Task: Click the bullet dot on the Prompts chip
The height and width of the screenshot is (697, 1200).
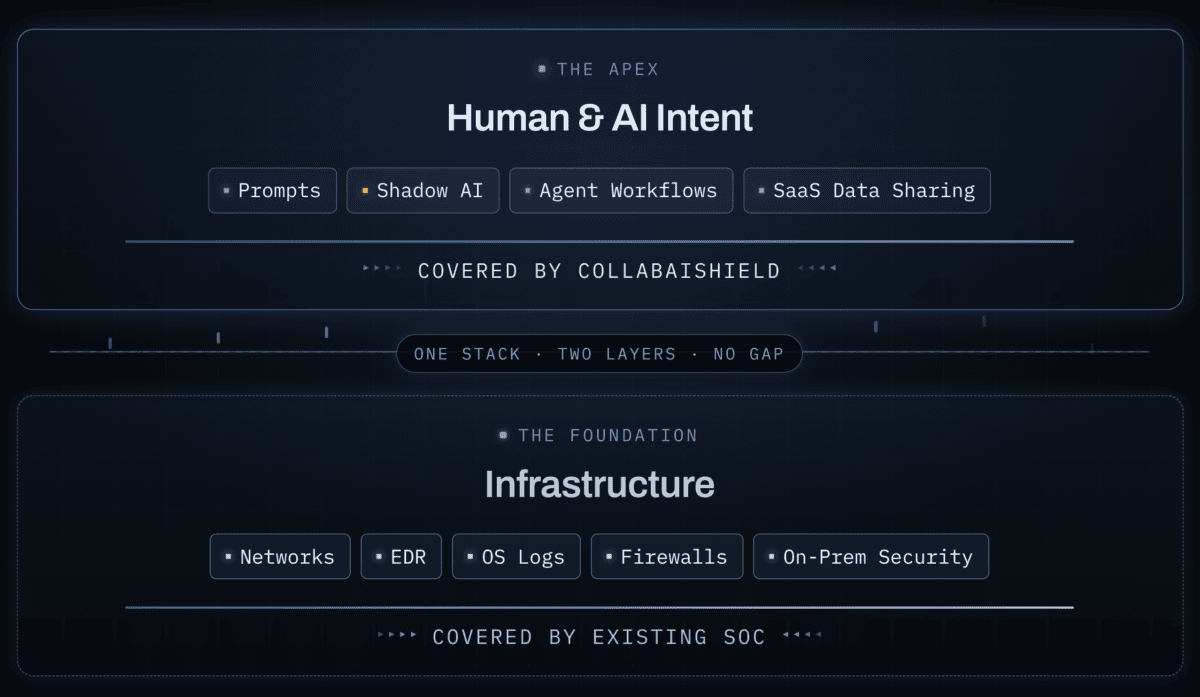Action: 227,190
